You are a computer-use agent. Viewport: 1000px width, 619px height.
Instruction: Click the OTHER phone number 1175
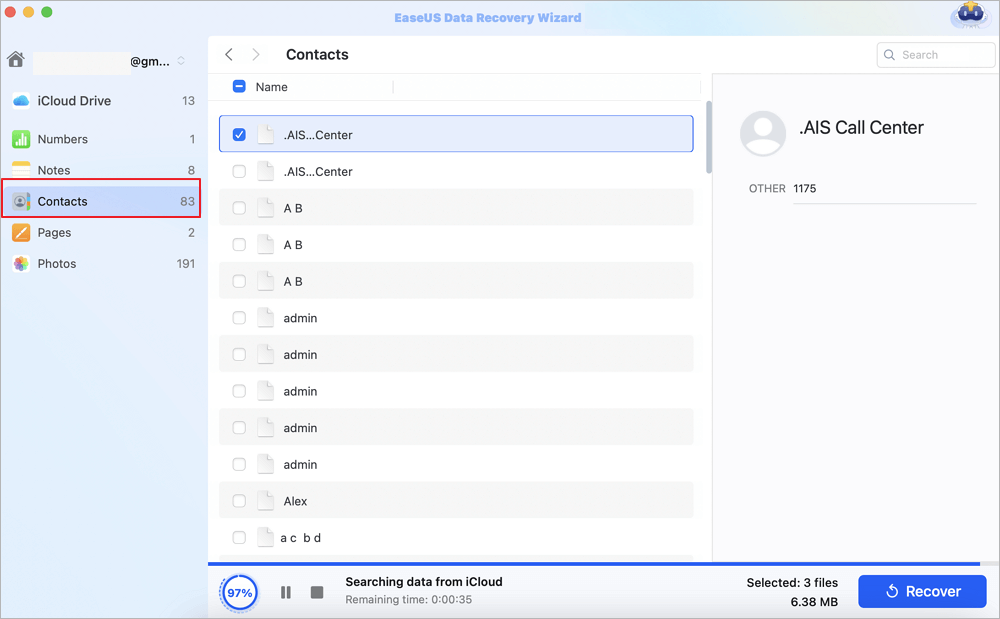[x=805, y=189]
